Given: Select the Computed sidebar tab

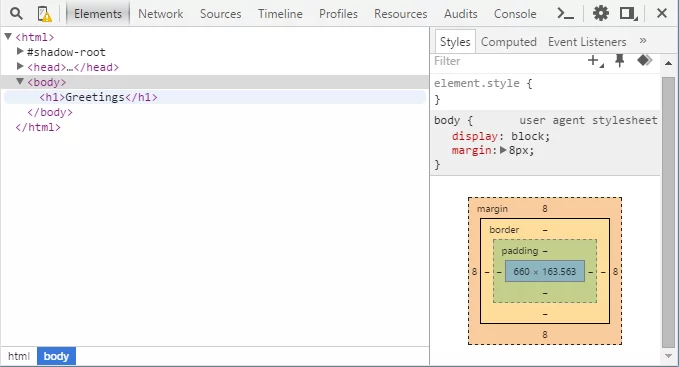Looking at the screenshot, I should pyautogui.click(x=509, y=42).
